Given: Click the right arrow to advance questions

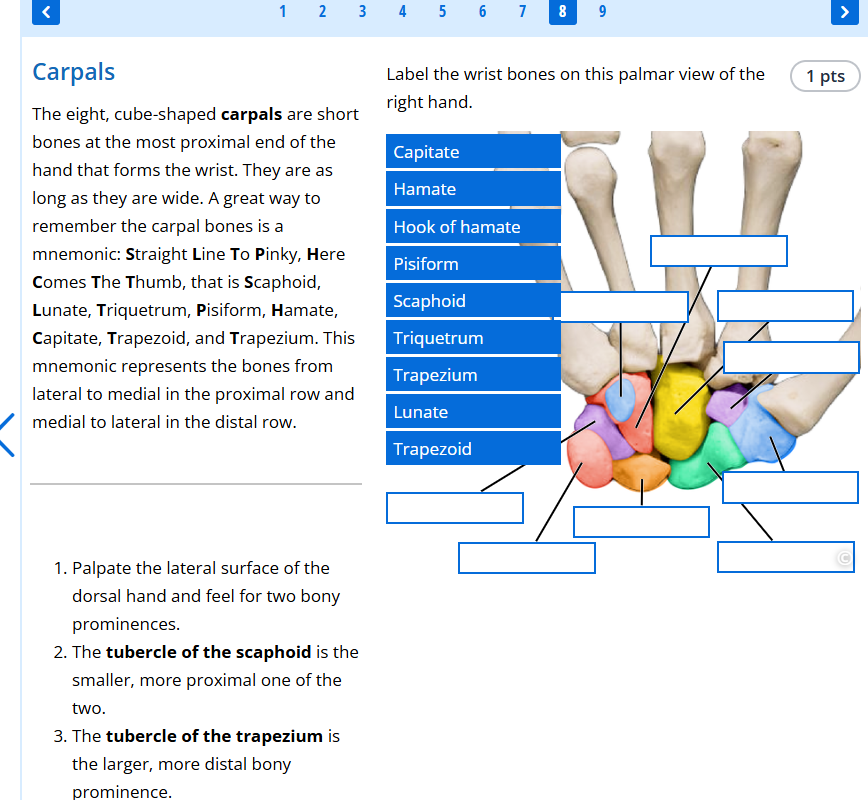Looking at the screenshot, I should coord(846,13).
